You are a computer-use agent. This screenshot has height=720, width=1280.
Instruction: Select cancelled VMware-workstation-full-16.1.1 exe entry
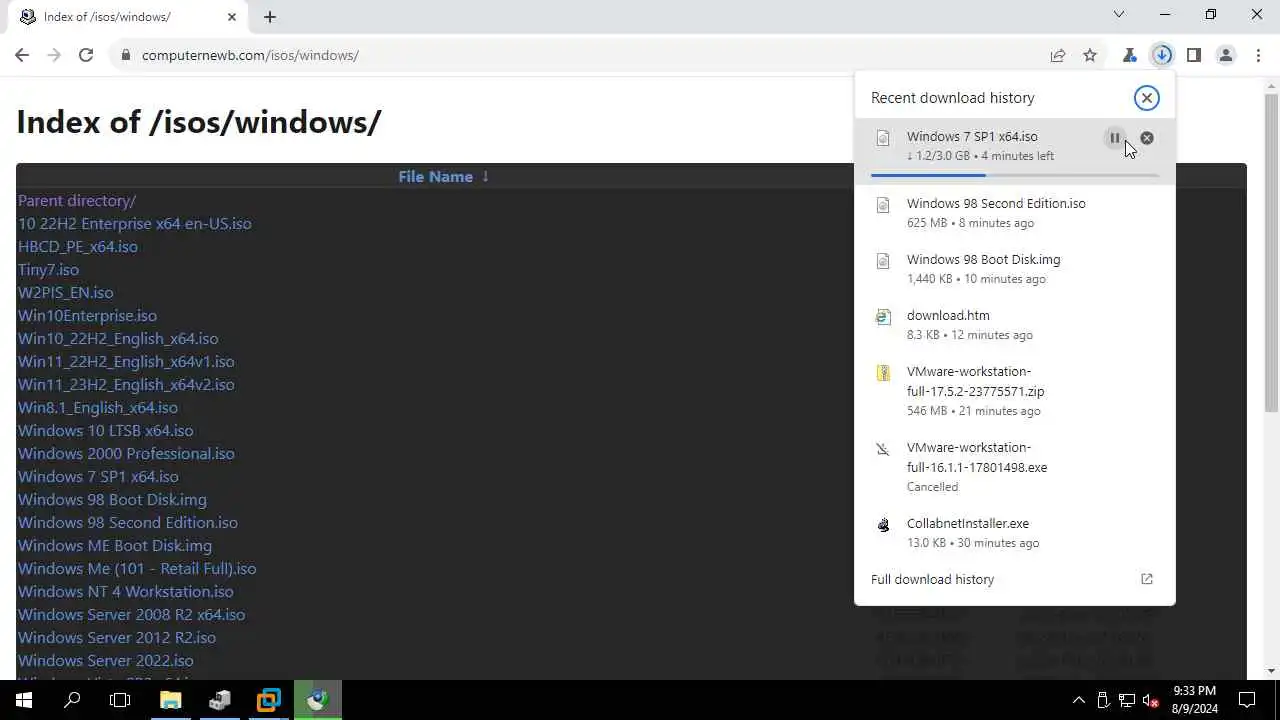1014,467
